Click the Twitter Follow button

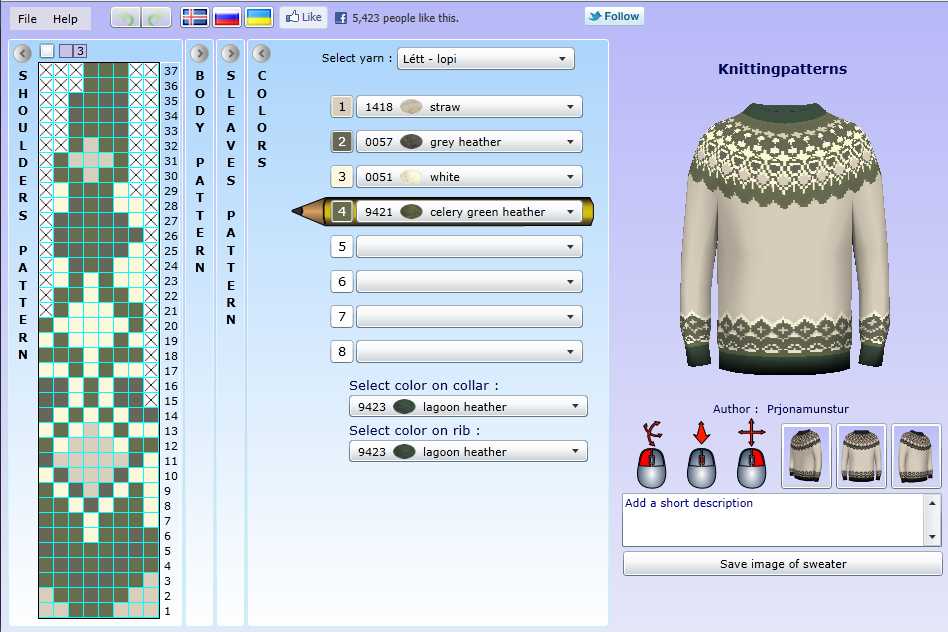click(x=614, y=16)
